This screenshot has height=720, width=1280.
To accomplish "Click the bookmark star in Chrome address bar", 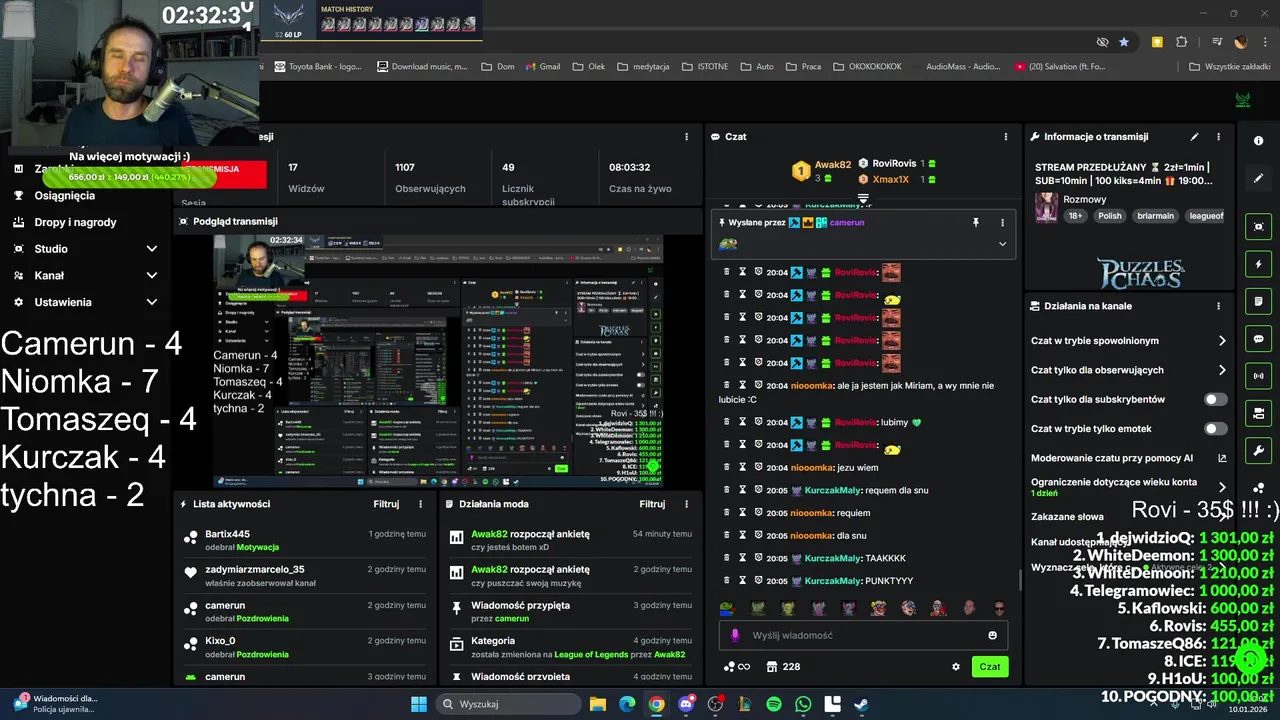I will click(x=1124, y=42).
